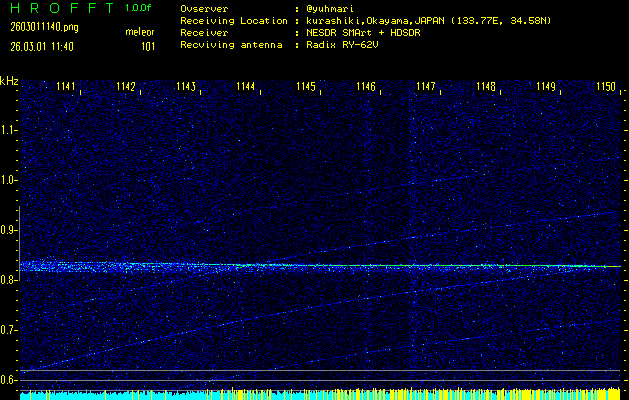Click the HROFFT title text
Viewport: 629px width, 400px height.
(x=60, y=8)
